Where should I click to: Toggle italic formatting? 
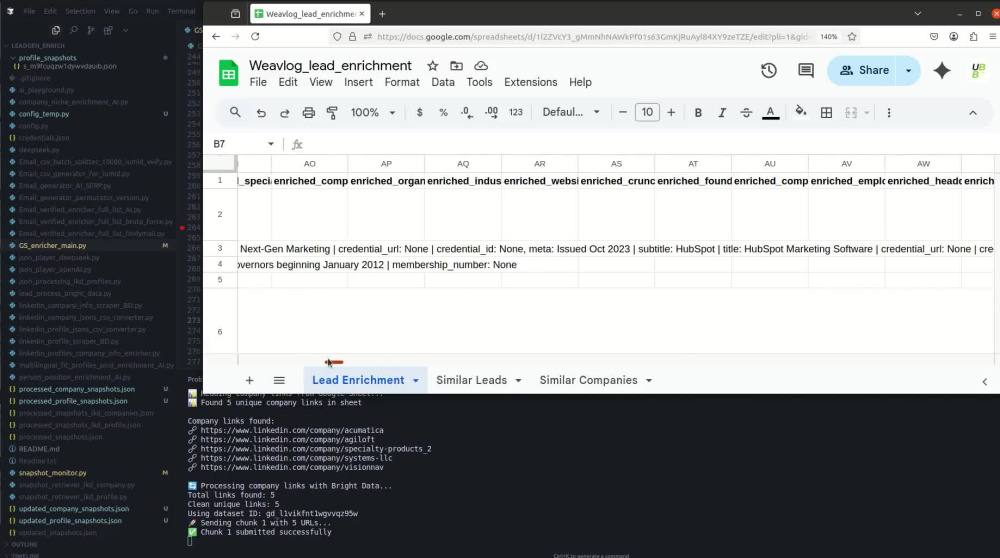(722, 112)
